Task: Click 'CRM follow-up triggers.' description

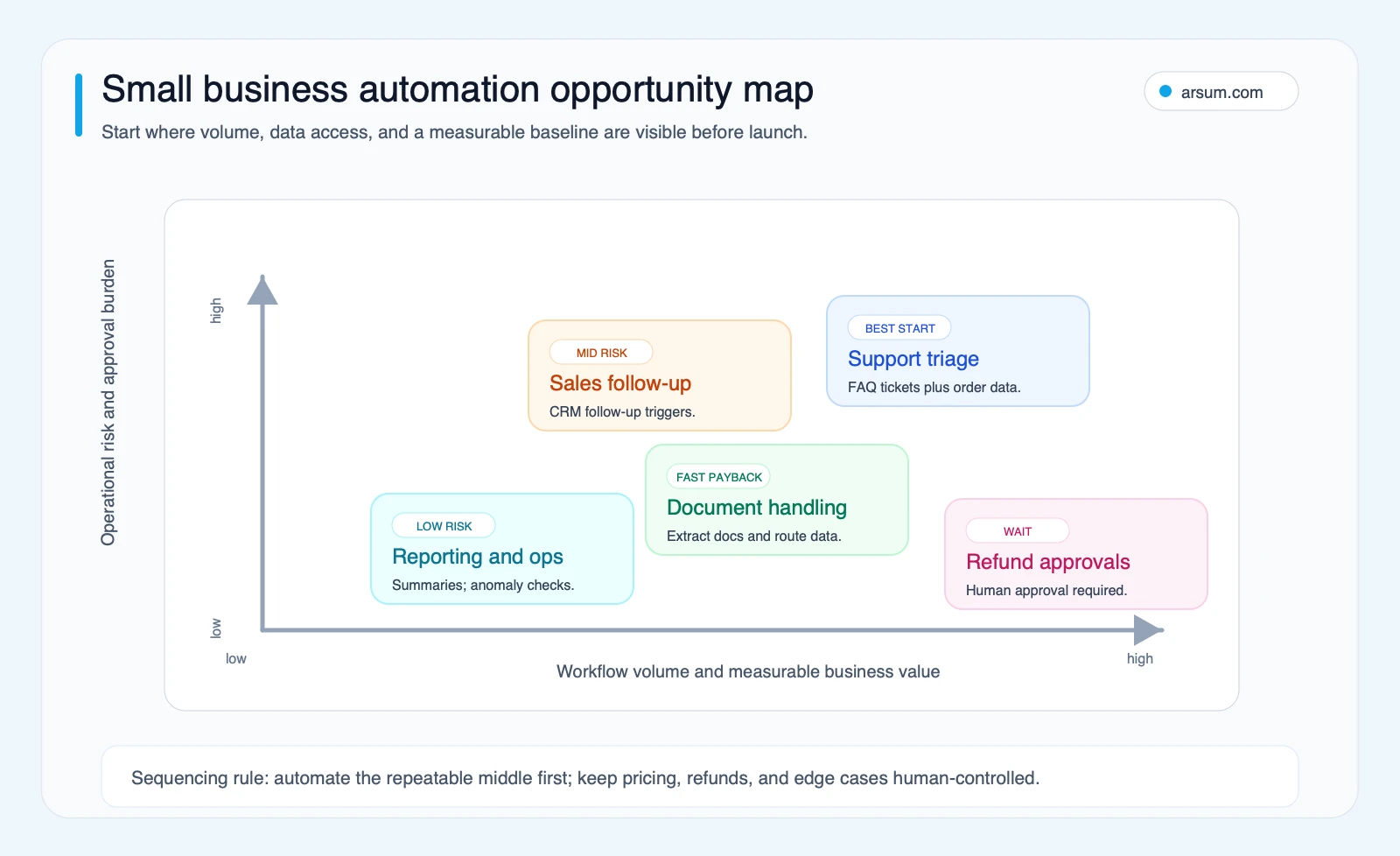Action: pos(622,411)
